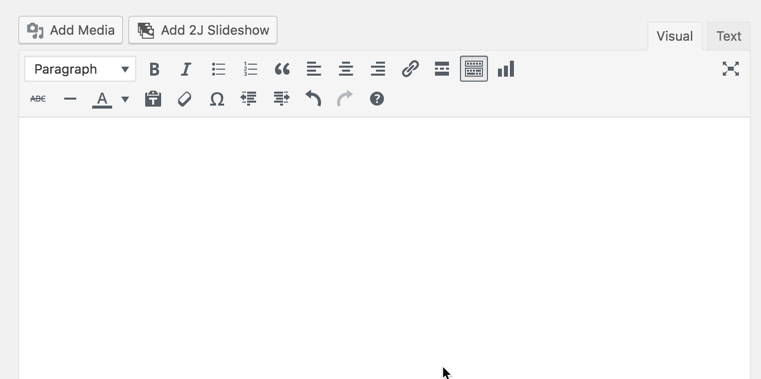Apply the text color button
This screenshot has width=761, height=379.
click(x=102, y=99)
